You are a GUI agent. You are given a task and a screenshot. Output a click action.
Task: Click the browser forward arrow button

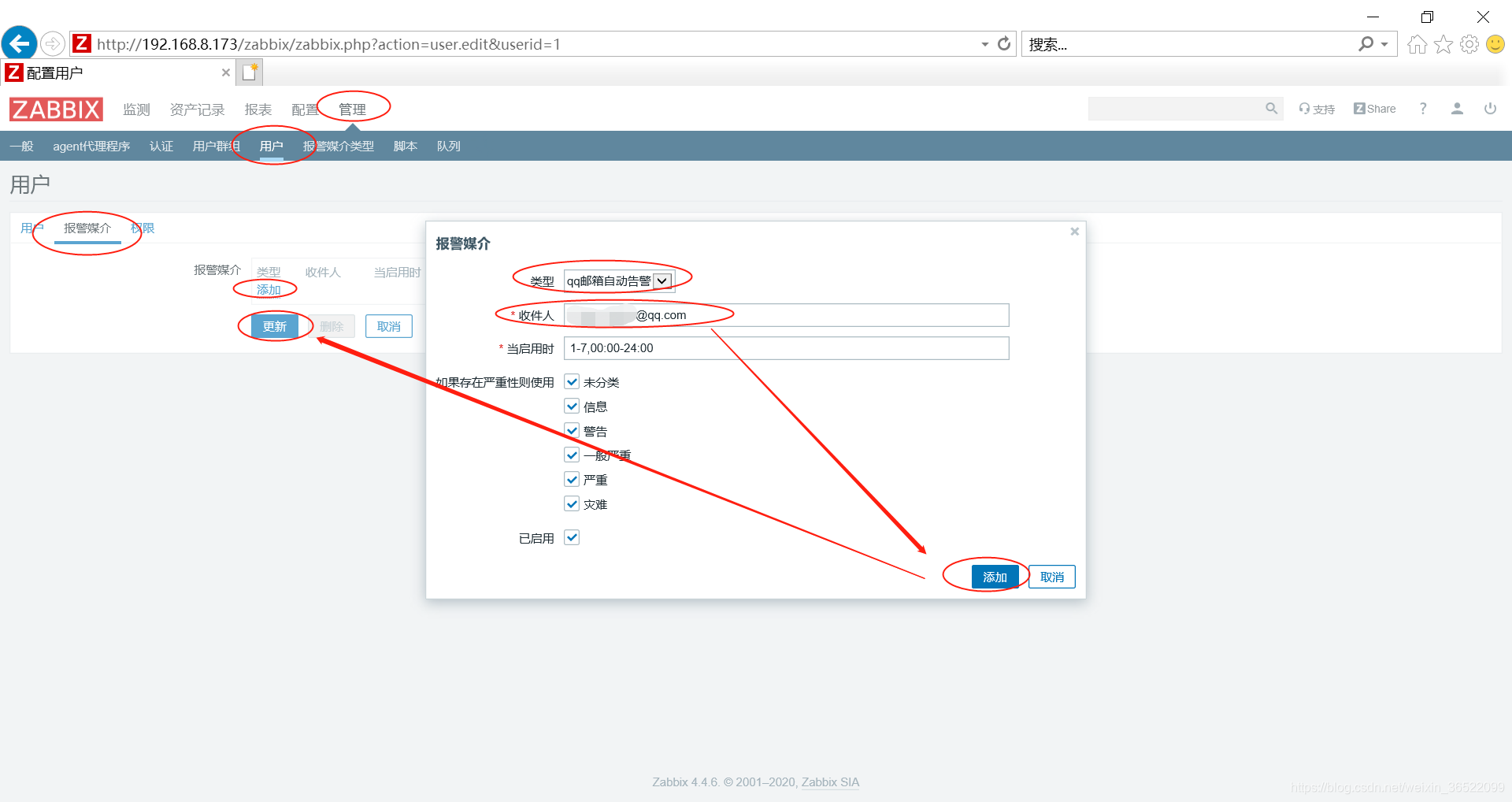pyautogui.click(x=53, y=43)
